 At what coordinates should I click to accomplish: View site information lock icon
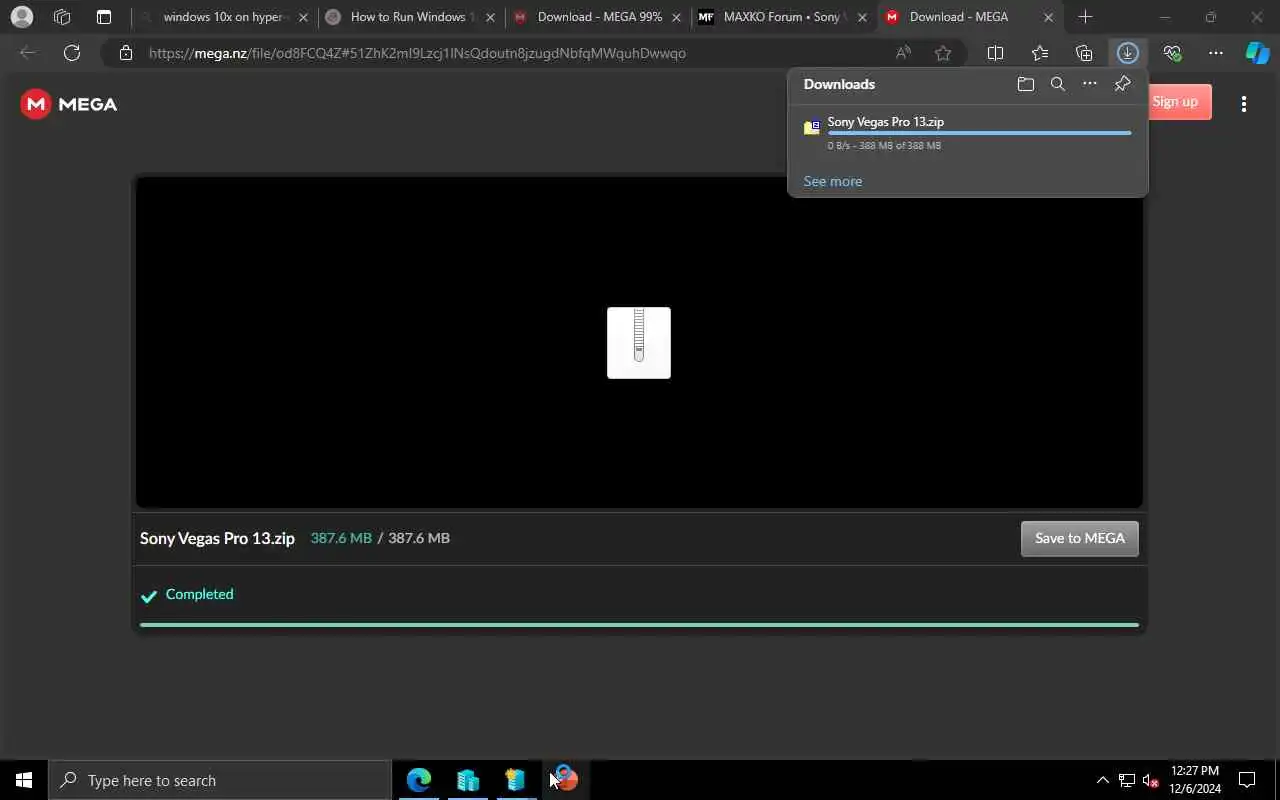pos(125,53)
